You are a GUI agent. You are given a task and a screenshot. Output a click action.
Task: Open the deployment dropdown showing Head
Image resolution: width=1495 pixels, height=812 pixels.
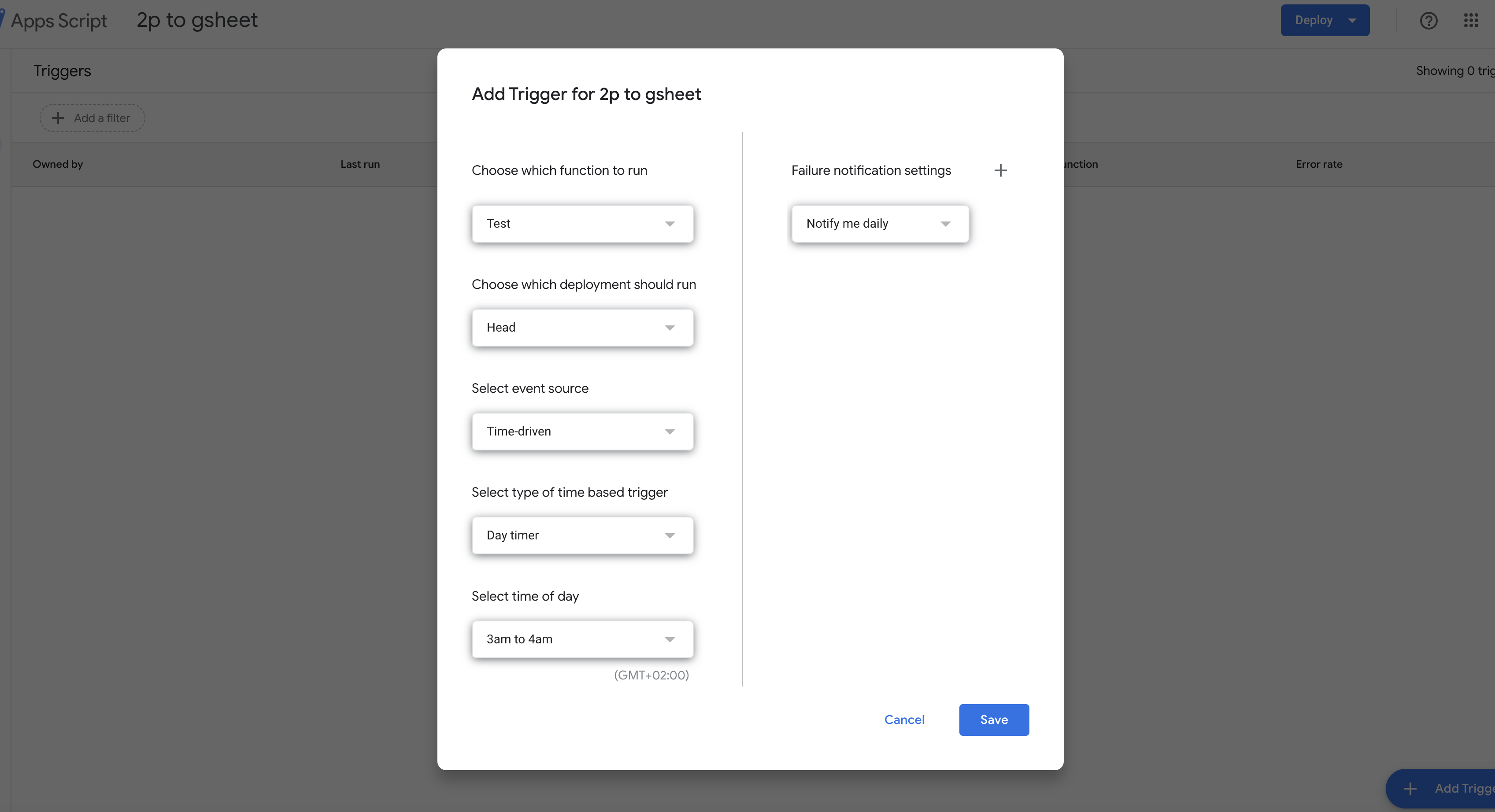pos(582,328)
